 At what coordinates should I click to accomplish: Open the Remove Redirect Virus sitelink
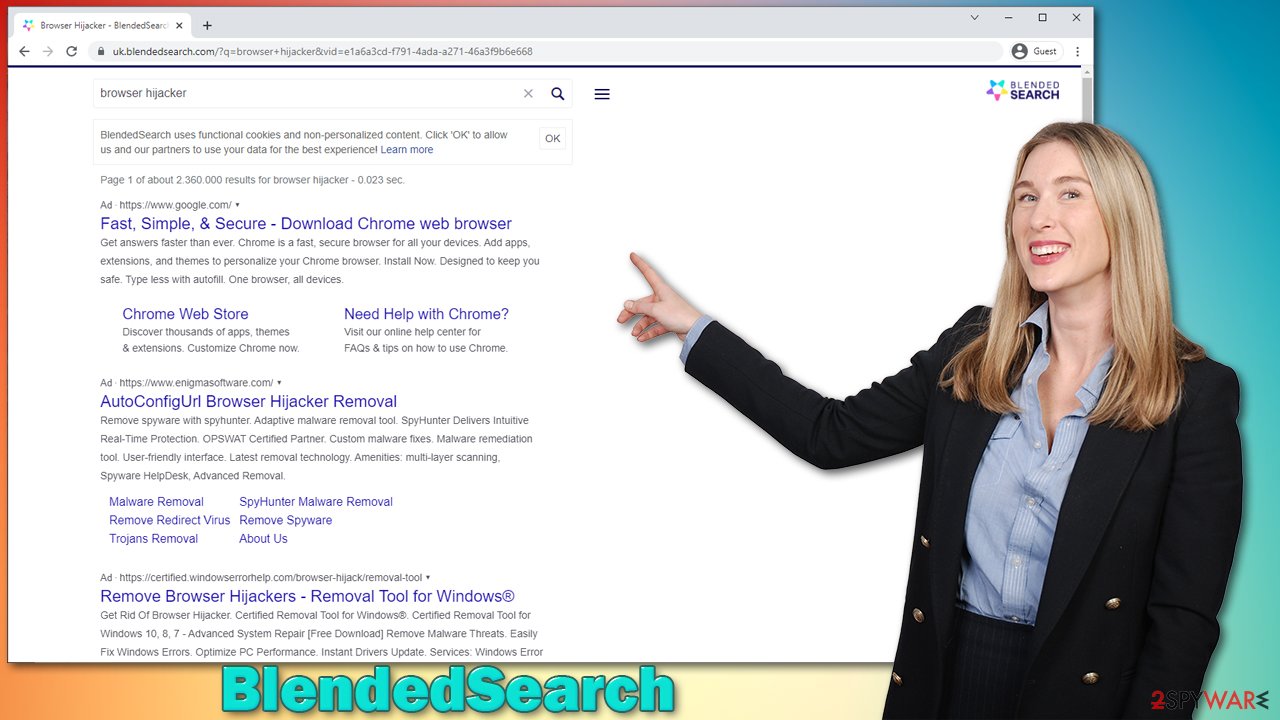pos(170,520)
